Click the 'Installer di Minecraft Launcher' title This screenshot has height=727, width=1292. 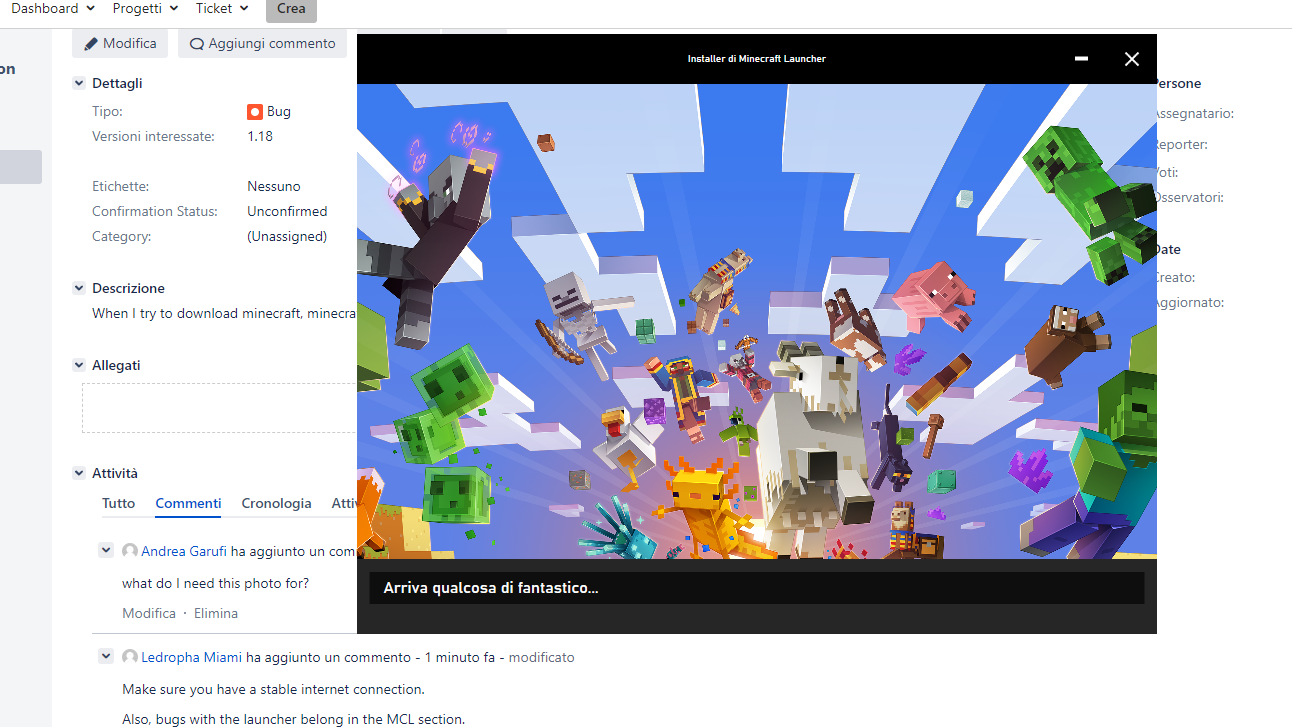tap(757, 59)
